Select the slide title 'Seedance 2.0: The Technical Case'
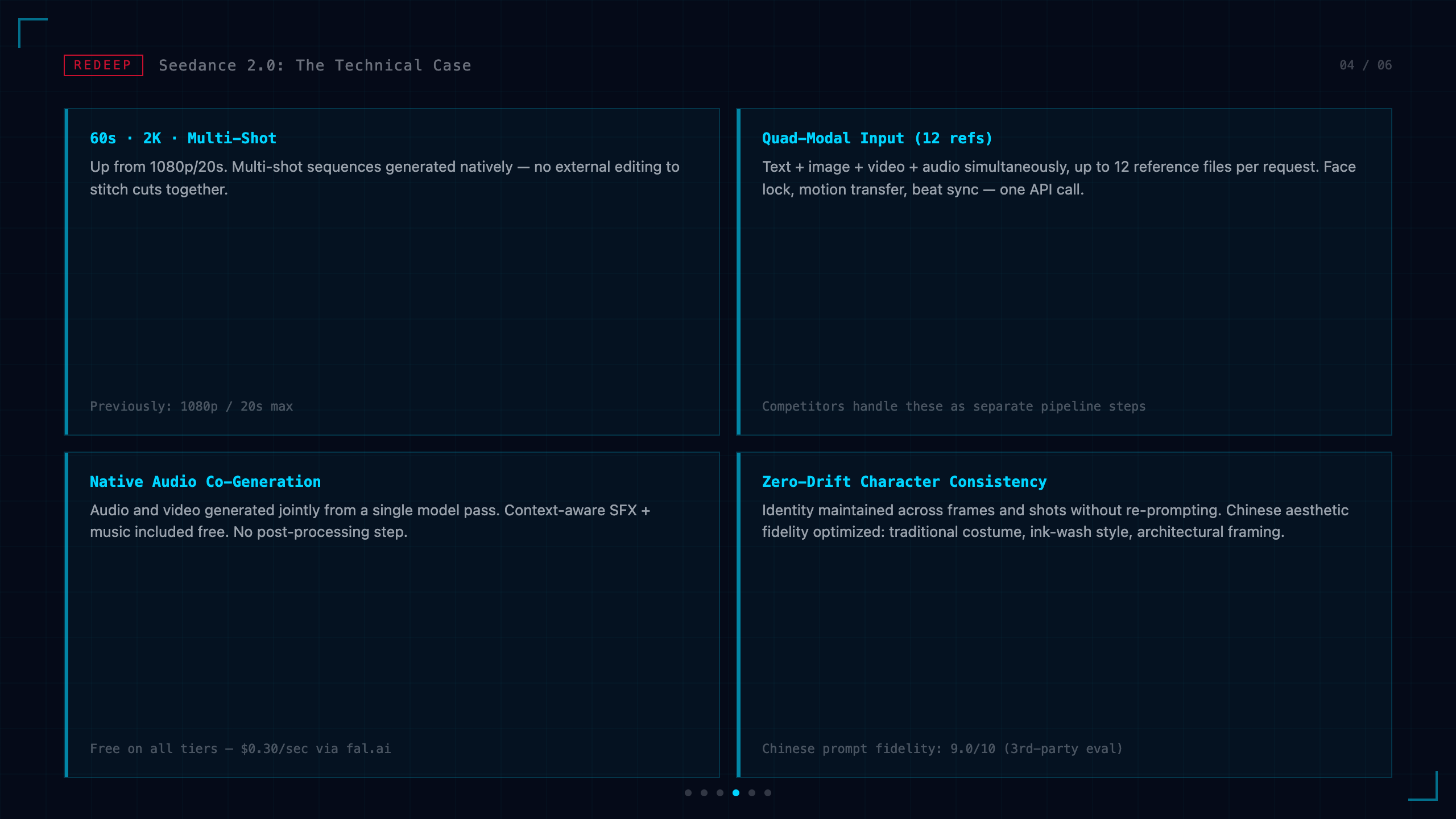1456x819 pixels. (315, 65)
